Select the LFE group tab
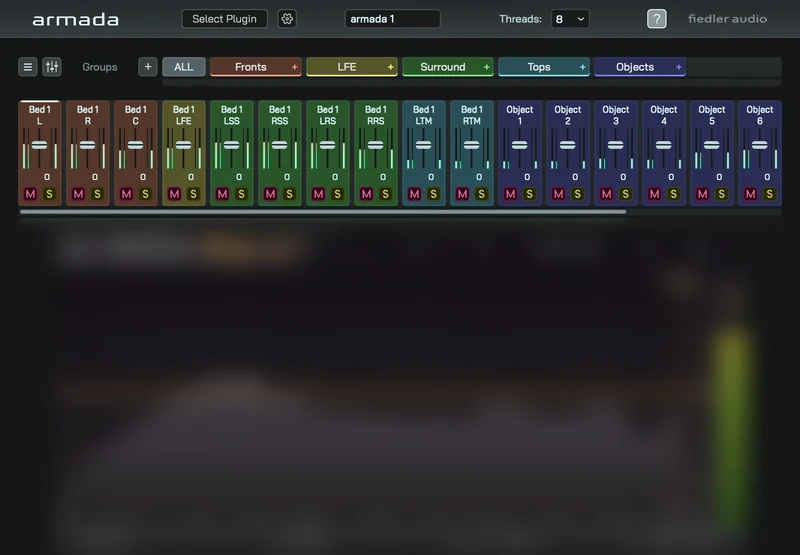800x555 pixels. 346,67
